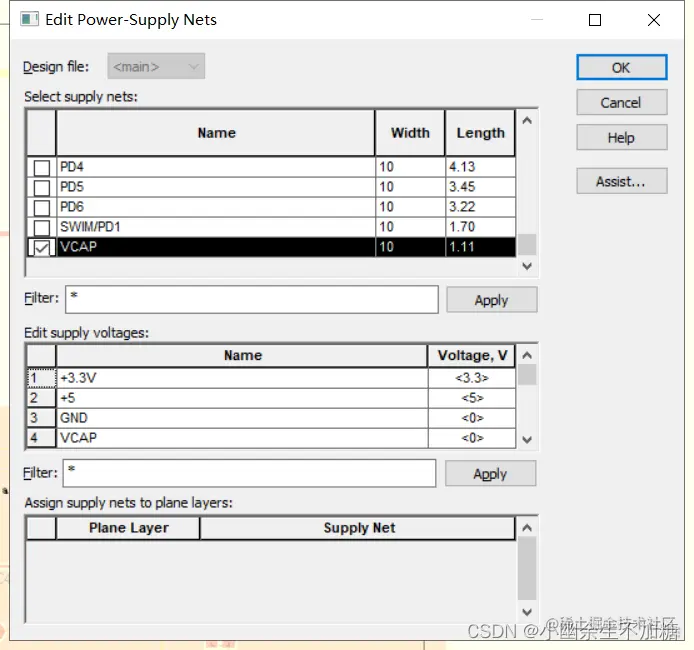Check the PD6 net checkbox
The height and width of the screenshot is (650, 694).
(x=42, y=208)
